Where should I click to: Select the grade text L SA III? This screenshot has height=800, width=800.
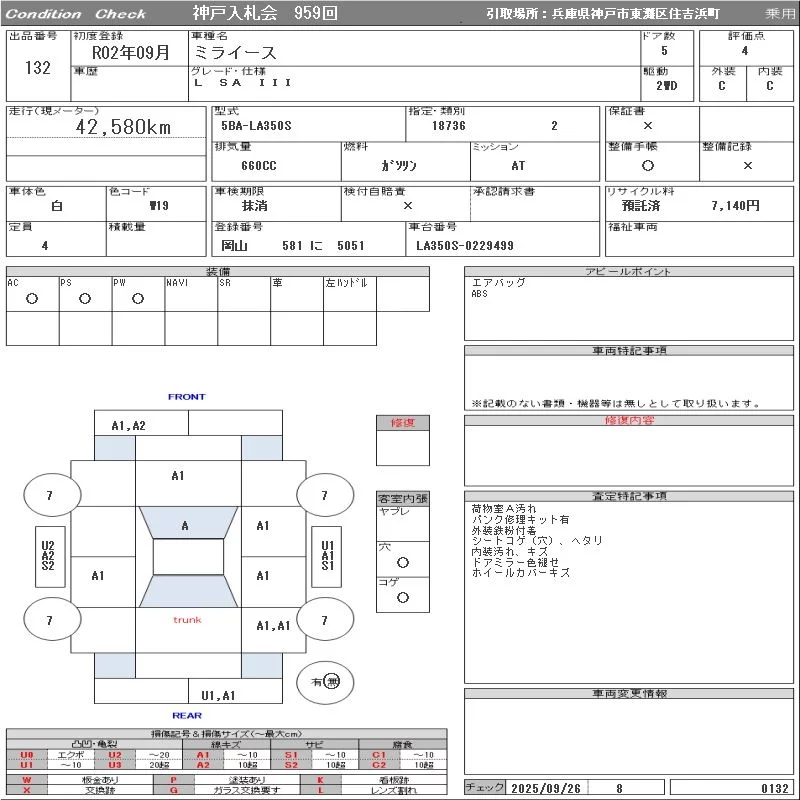coord(243,82)
